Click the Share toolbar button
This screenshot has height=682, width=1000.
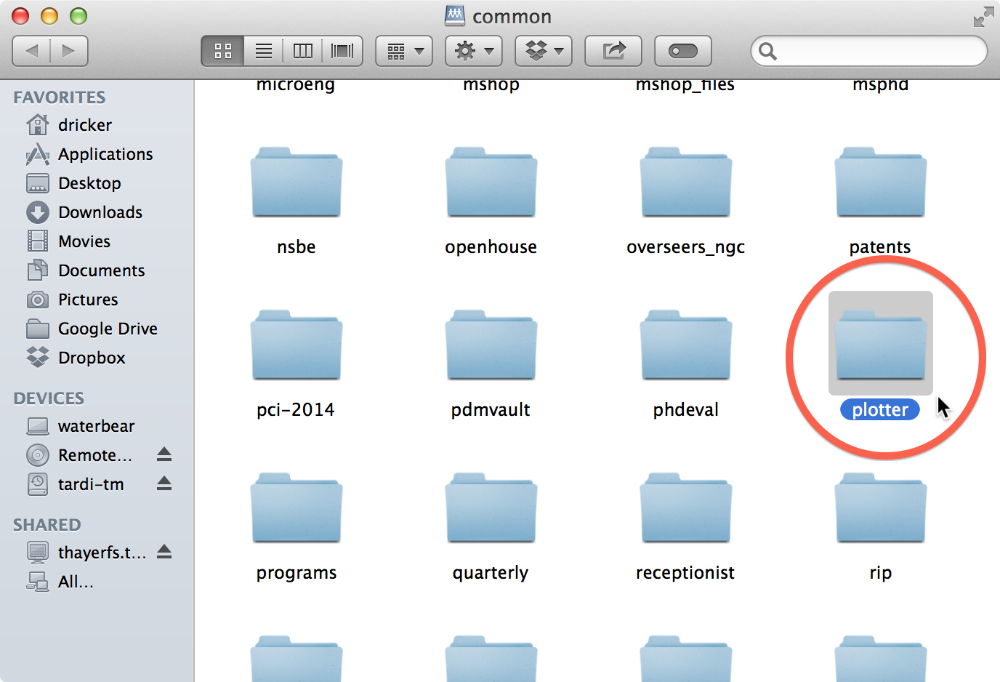click(x=613, y=51)
